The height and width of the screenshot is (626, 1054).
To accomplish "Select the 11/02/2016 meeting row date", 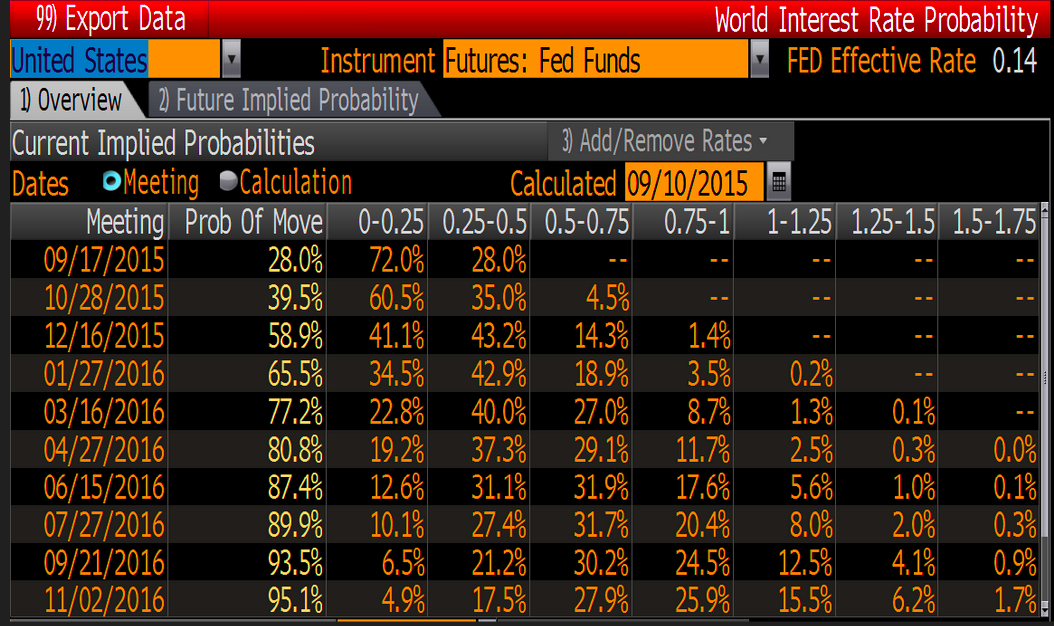I will coord(104,600).
